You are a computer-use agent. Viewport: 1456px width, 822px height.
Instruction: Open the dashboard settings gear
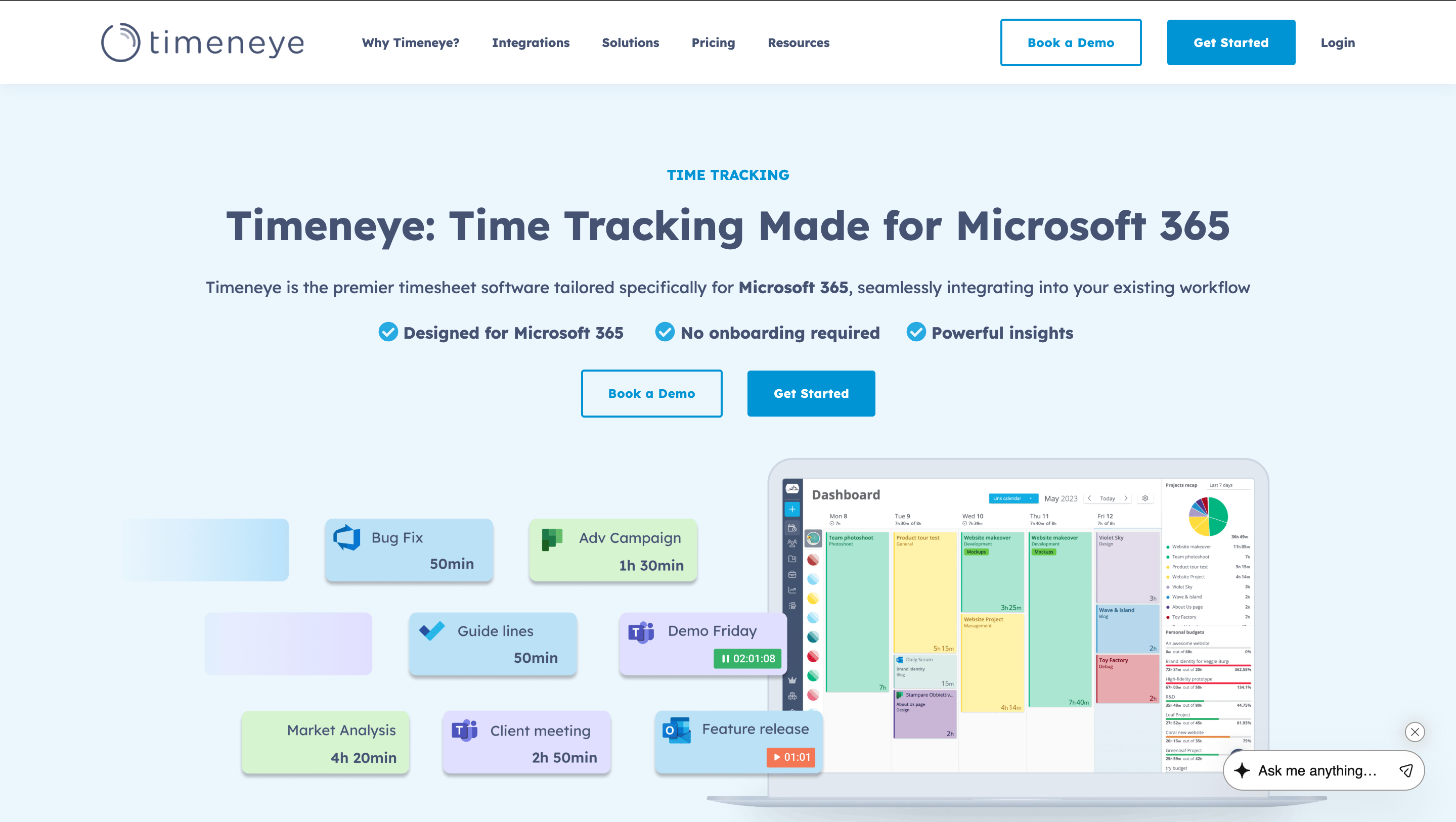click(1145, 498)
